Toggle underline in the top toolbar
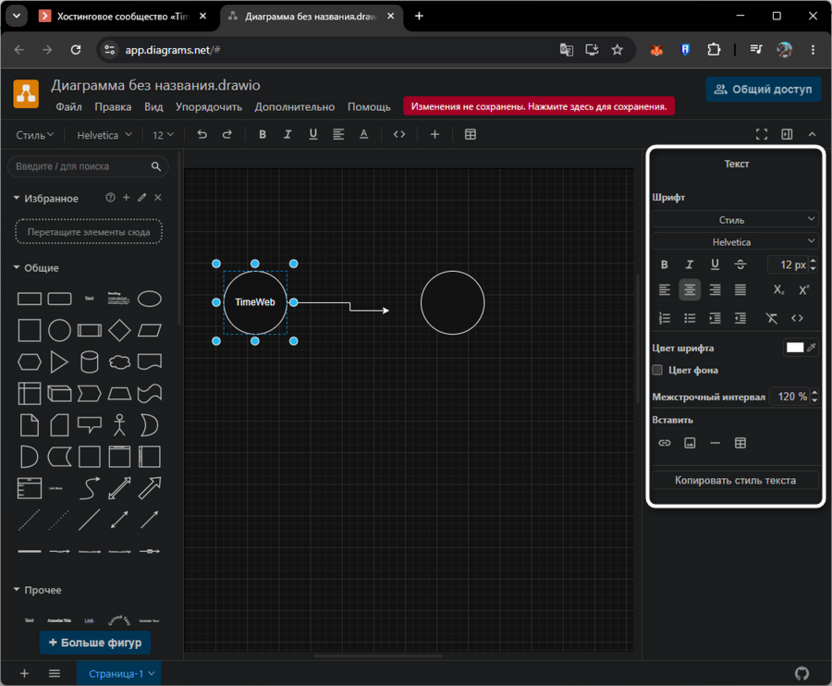This screenshot has width=832, height=686. [x=313, y=135]
